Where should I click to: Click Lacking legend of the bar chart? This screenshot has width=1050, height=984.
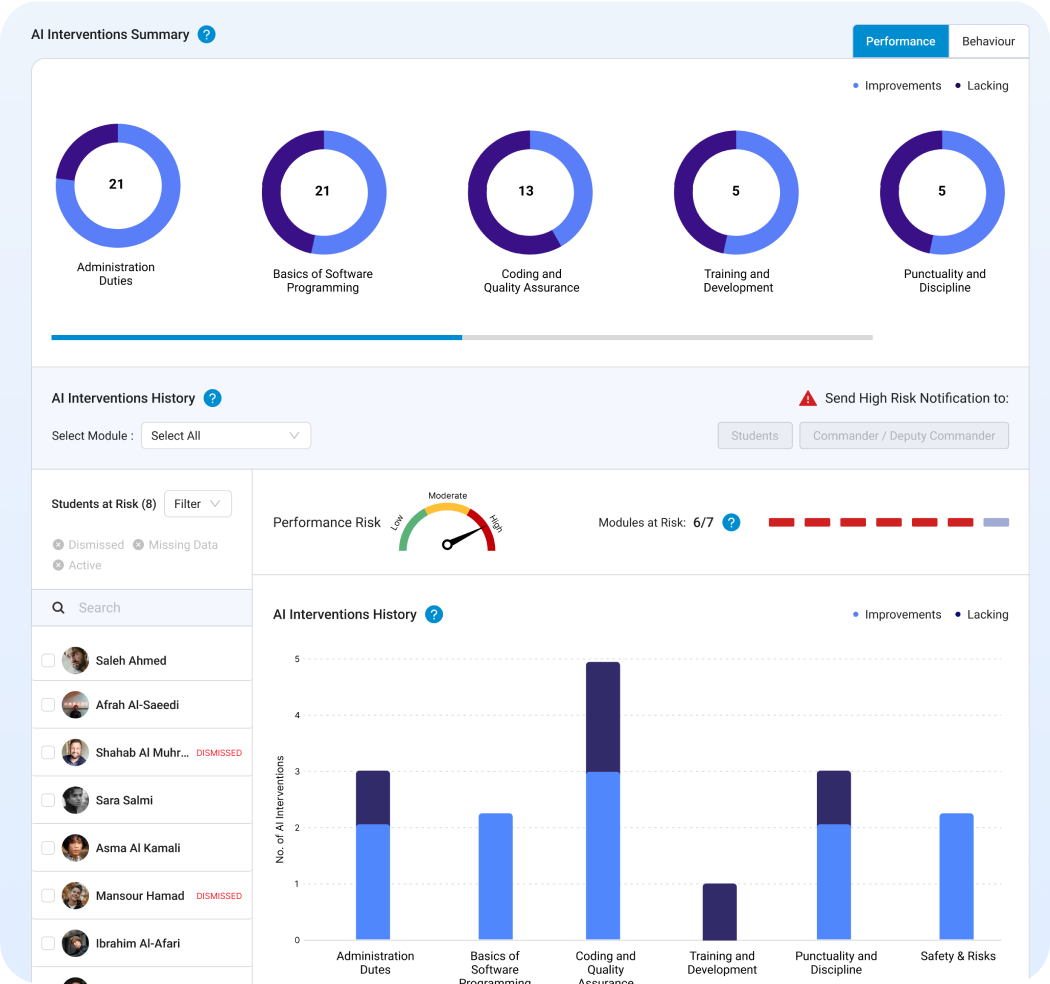(982, 615)
